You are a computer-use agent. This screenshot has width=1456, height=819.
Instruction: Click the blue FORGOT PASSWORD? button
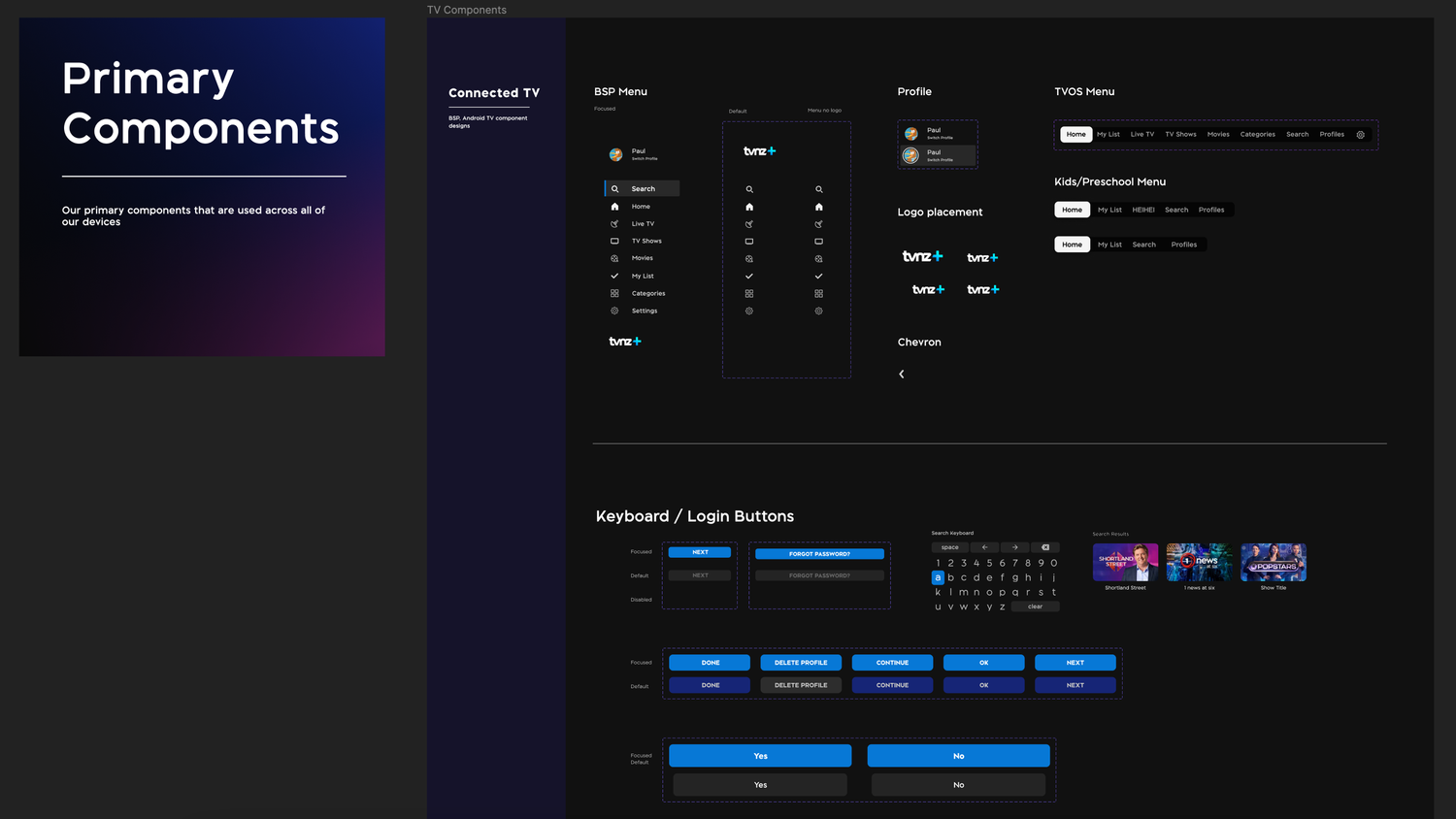click(819, 554)
